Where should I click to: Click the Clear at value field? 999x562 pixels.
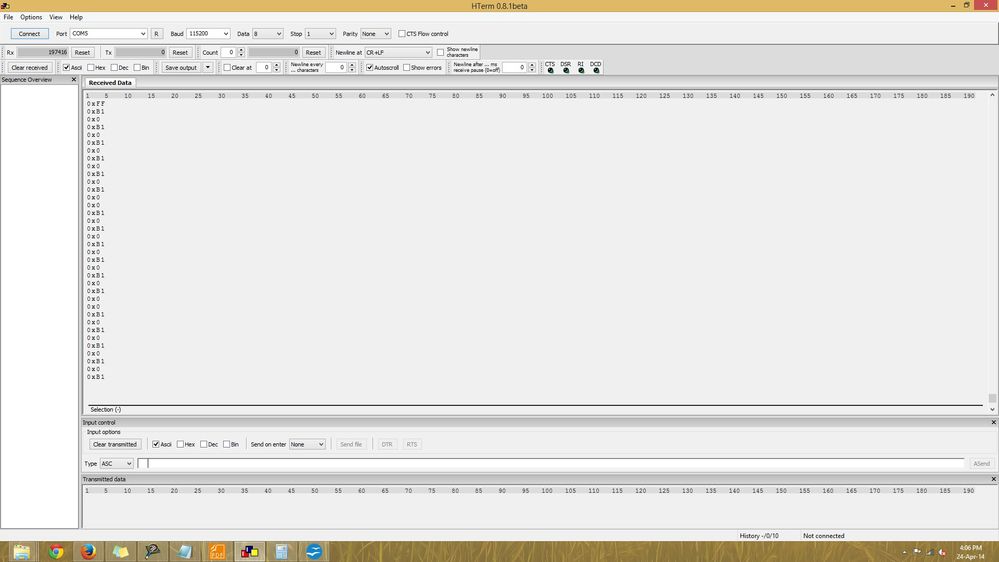point(263,68)
